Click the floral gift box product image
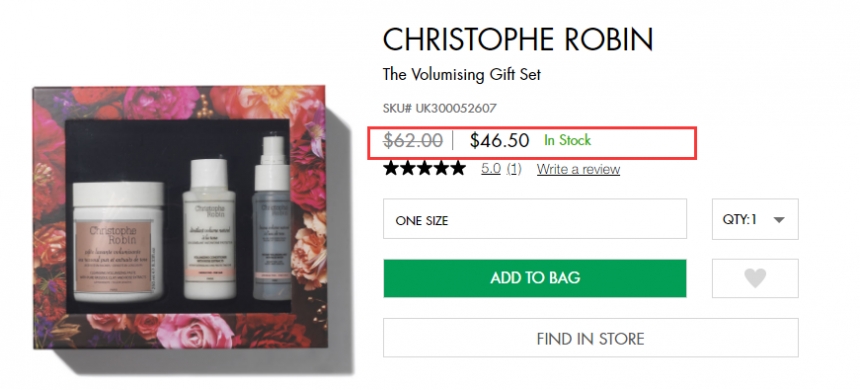 (x=179, y=217)
